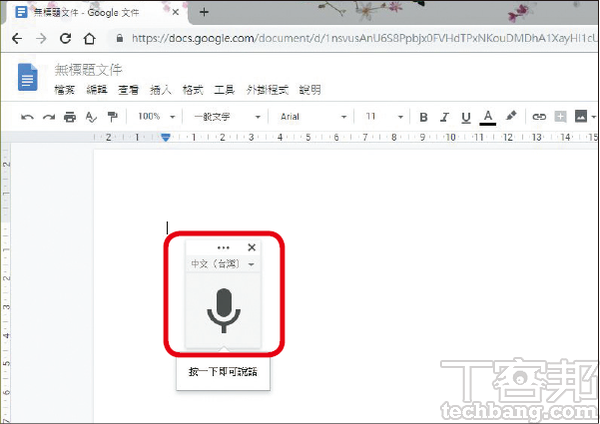Open the Google Docs home icon
The width and height of the screenshot is (600, 424).
28,76
